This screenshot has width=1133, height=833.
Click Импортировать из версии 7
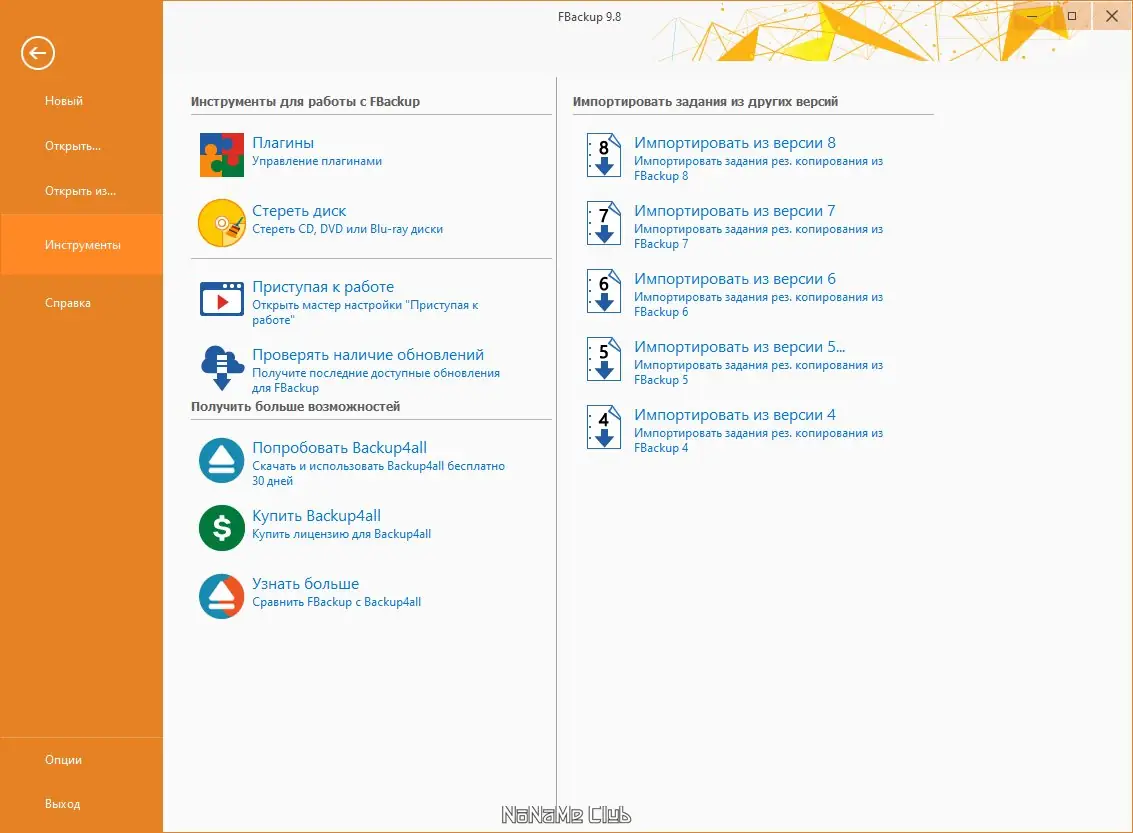(x=735, y=210)
